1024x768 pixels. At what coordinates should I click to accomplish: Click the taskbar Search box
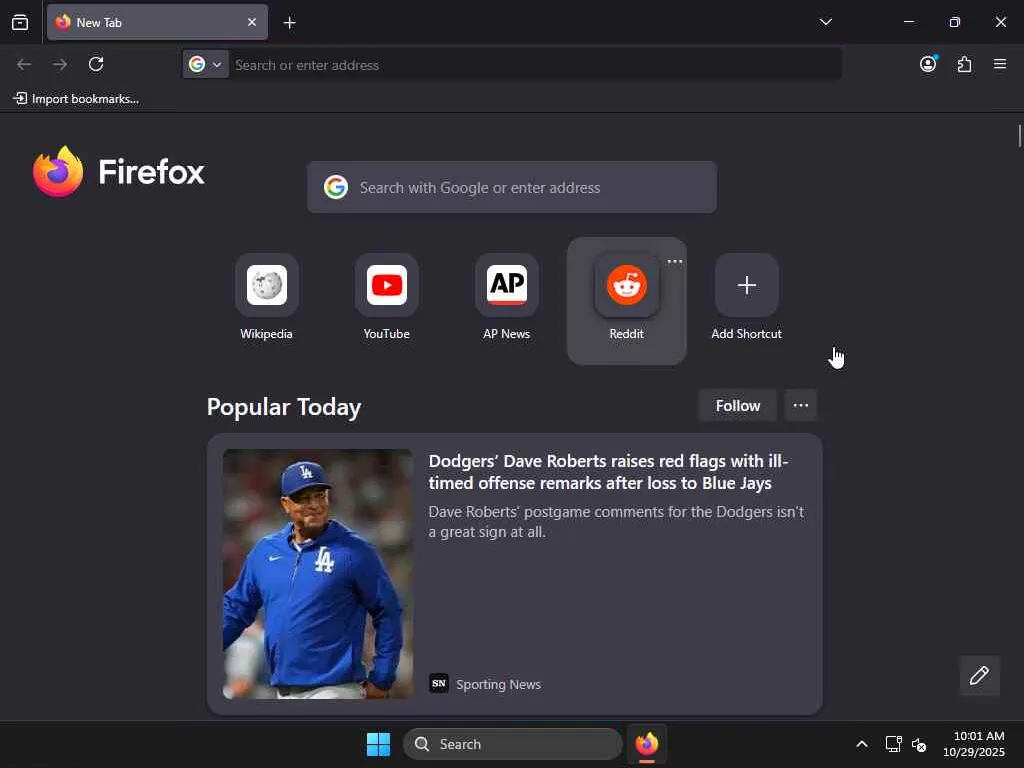(513, 744)
